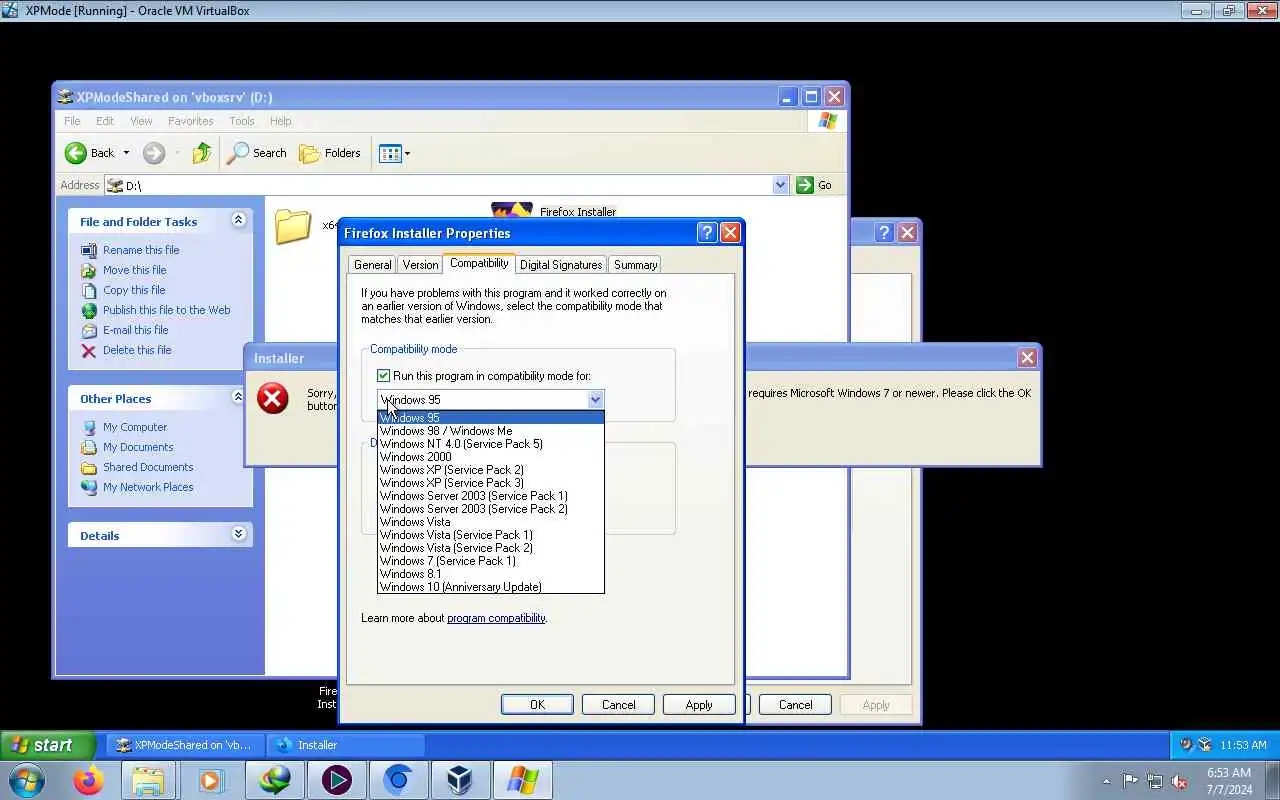The width and height of the screenshot is (1280, 800).
Task: Click the XP start button
Action: coord(48,745)
